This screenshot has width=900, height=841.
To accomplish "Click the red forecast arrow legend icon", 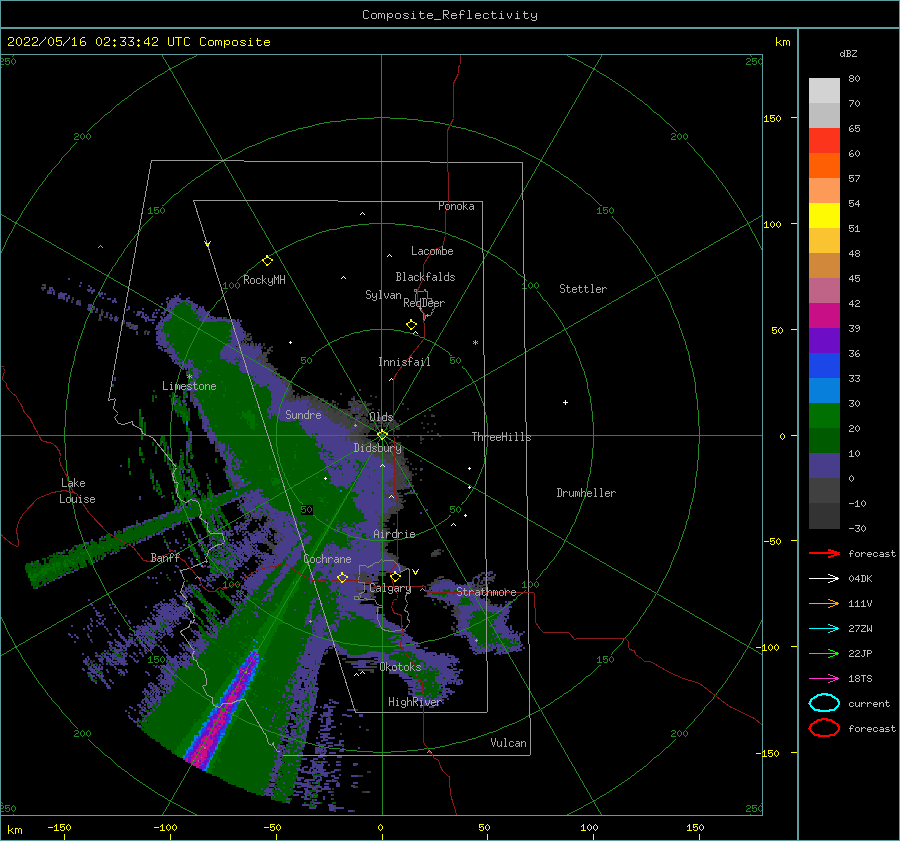I will pos(824,553).
